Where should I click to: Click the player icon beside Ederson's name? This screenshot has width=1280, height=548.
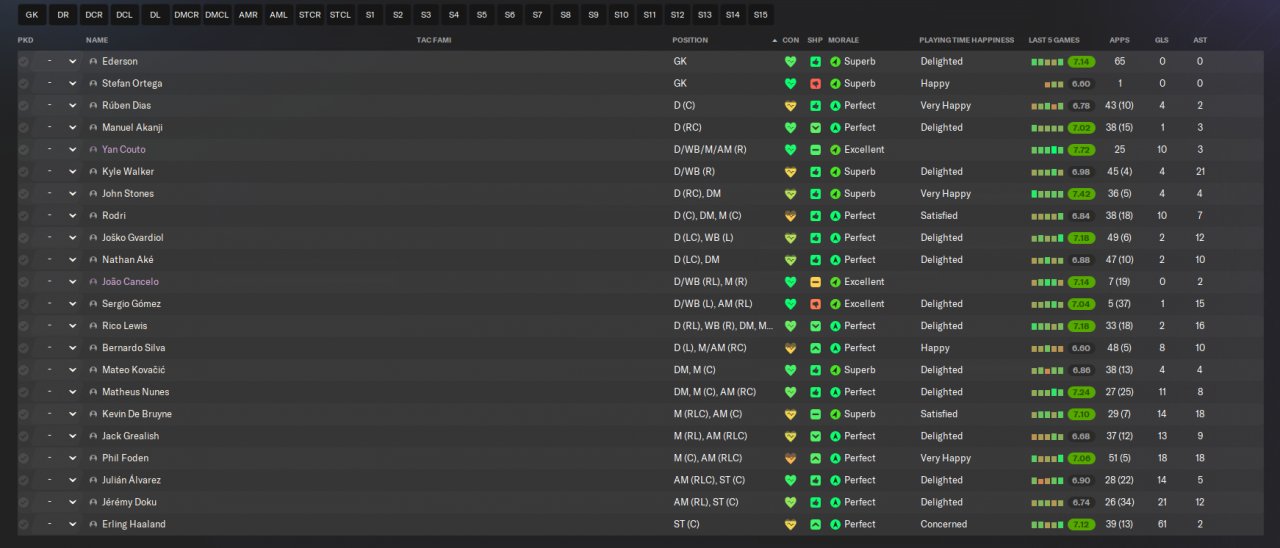(x=93, y=61)
